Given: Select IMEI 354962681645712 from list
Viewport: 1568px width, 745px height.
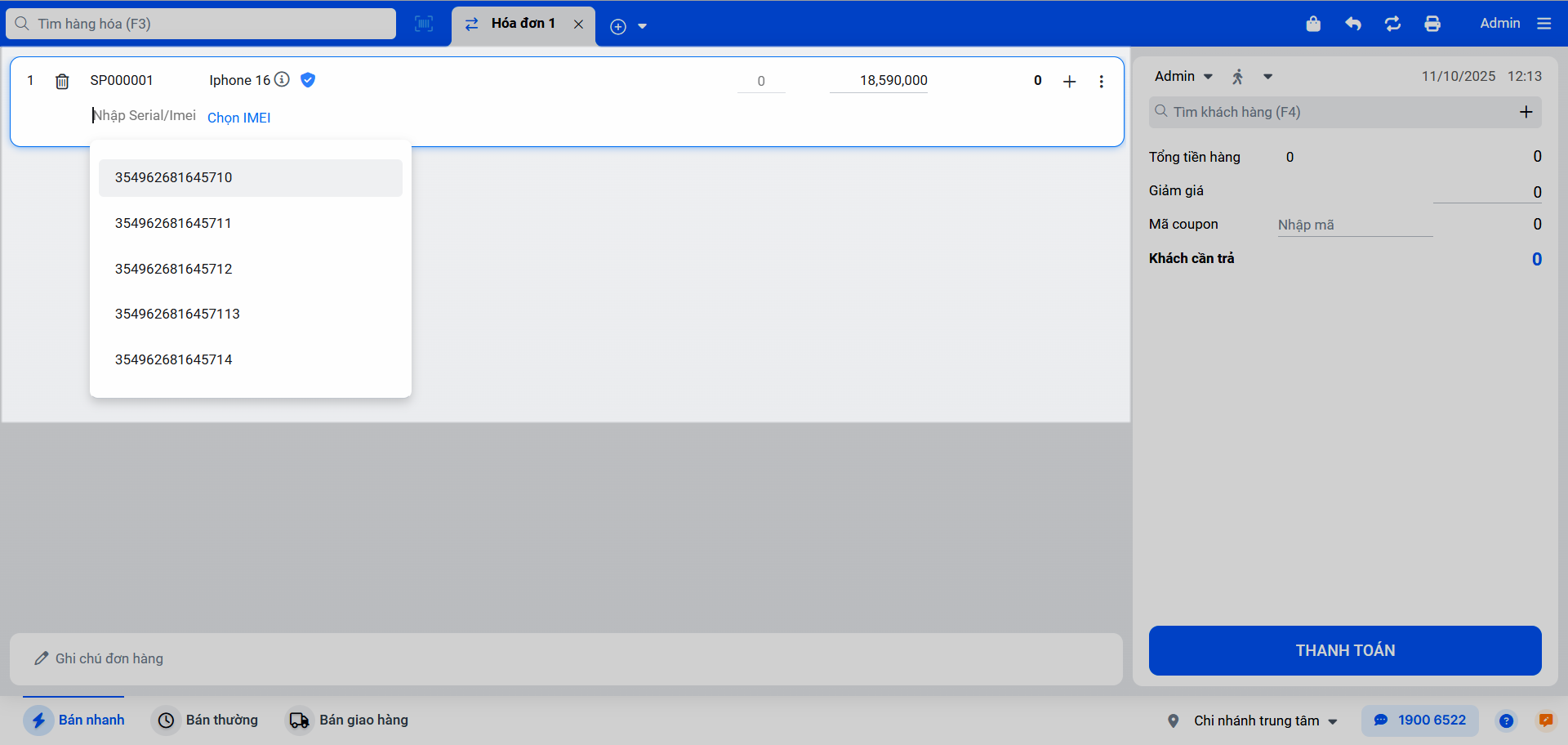Looking at the screenshot, I should (x=251, y=269).
